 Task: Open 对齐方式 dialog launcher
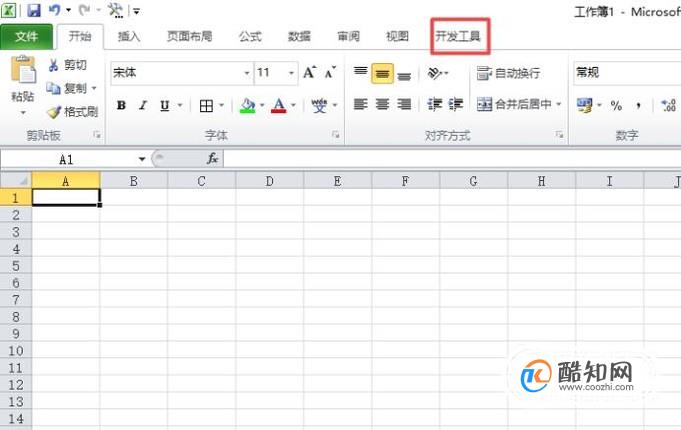click(559, 135)
